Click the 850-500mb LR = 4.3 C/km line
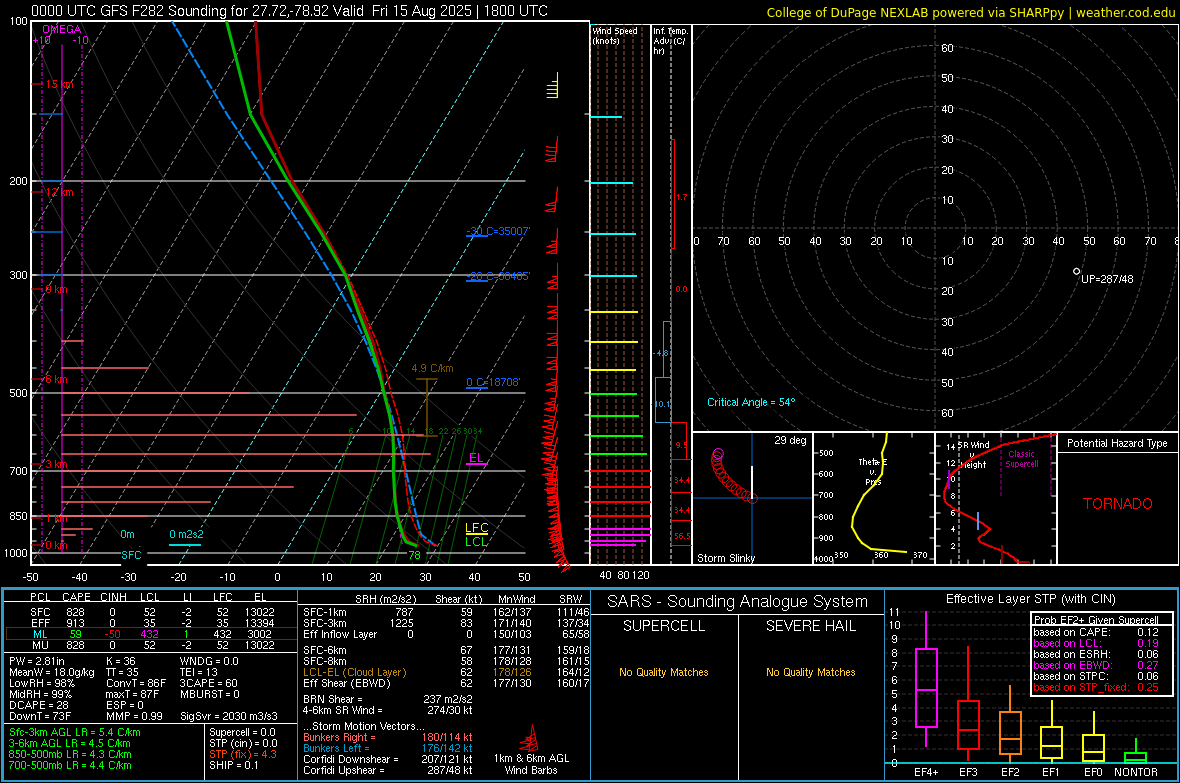Viewport: 1180px width, 783px height. point(70,754)
